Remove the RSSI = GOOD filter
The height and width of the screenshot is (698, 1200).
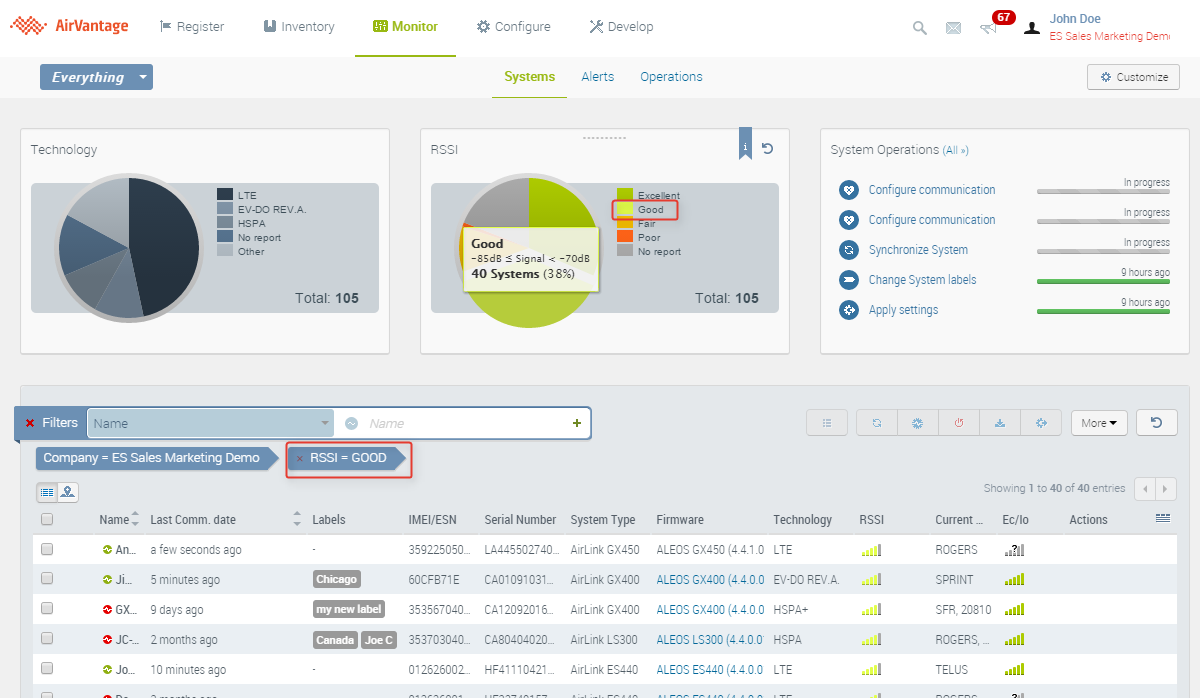(300, 459)
